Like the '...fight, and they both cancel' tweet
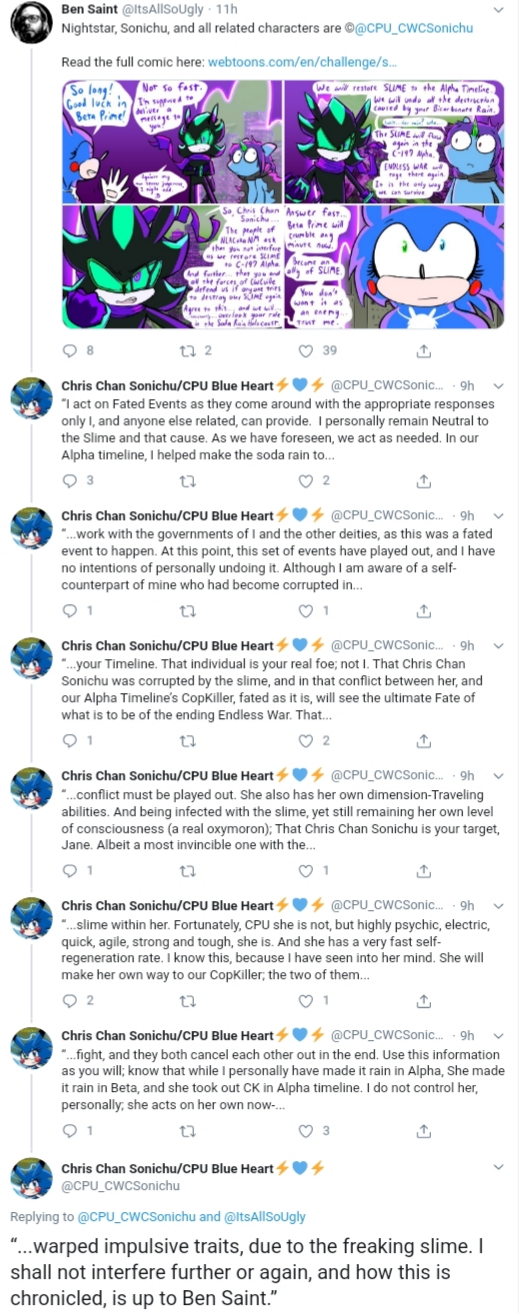 click(x=306, y=1131)
